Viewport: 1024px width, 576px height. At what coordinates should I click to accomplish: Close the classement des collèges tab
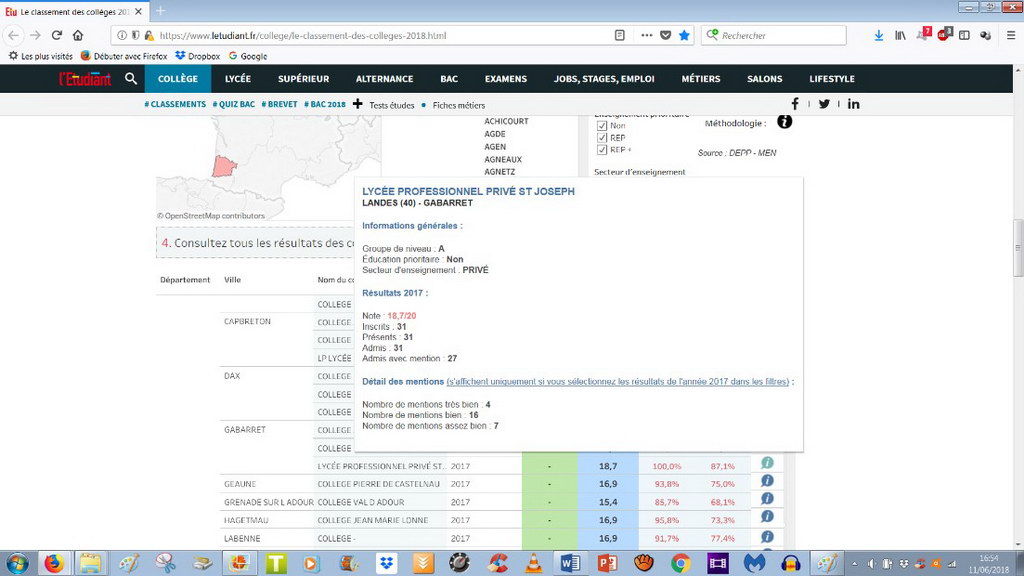click(138, 12)
